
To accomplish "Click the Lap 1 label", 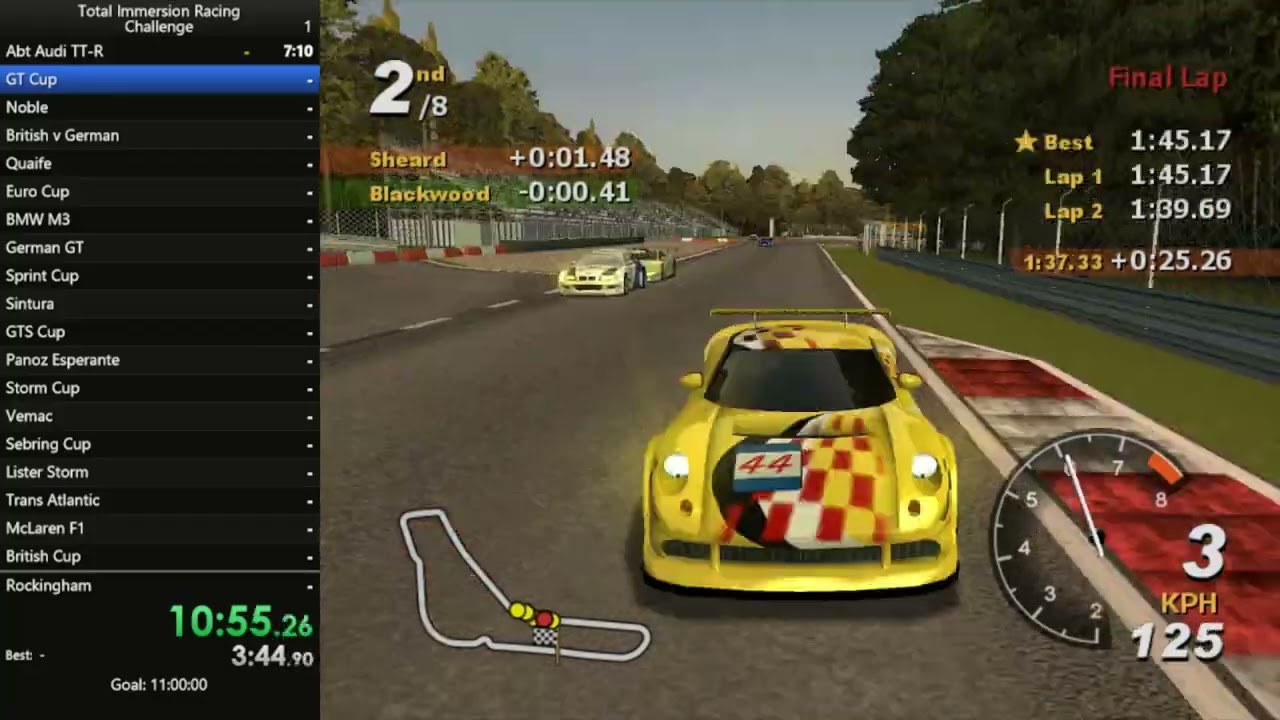I will [x=1073, y=177].
